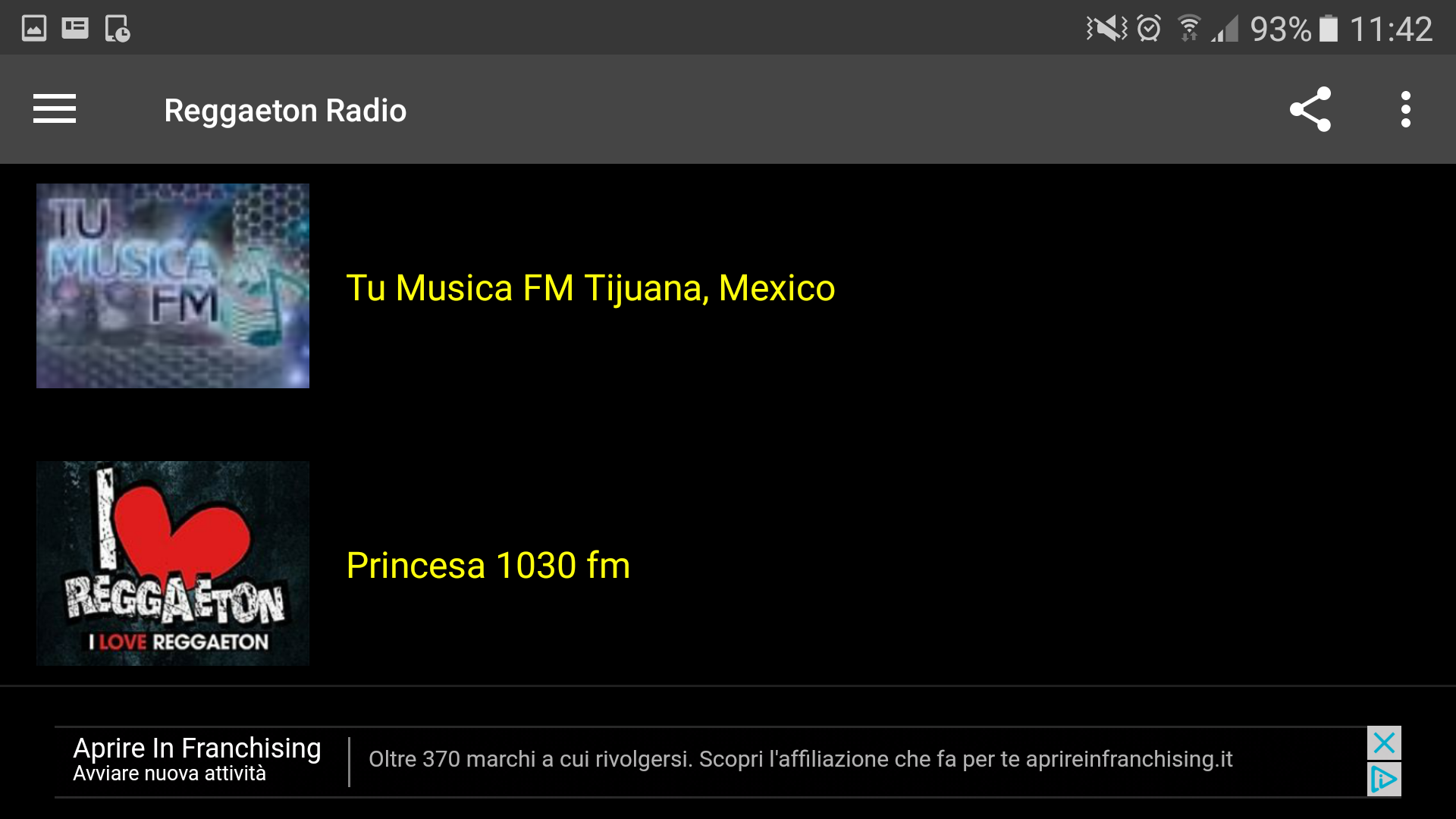
Task: Close the franchising ad banner
Action: 1384,743
